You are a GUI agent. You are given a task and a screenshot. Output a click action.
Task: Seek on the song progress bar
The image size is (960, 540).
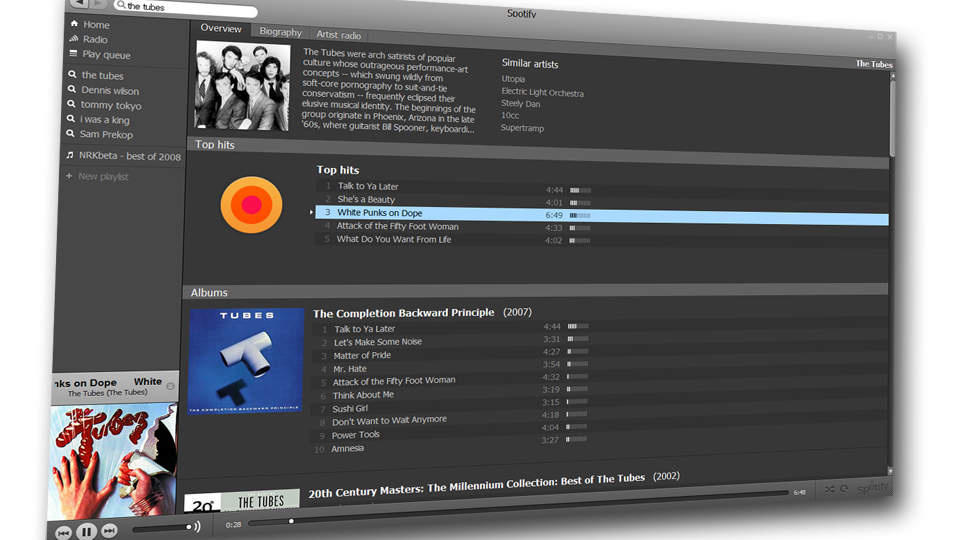point(518,506)
